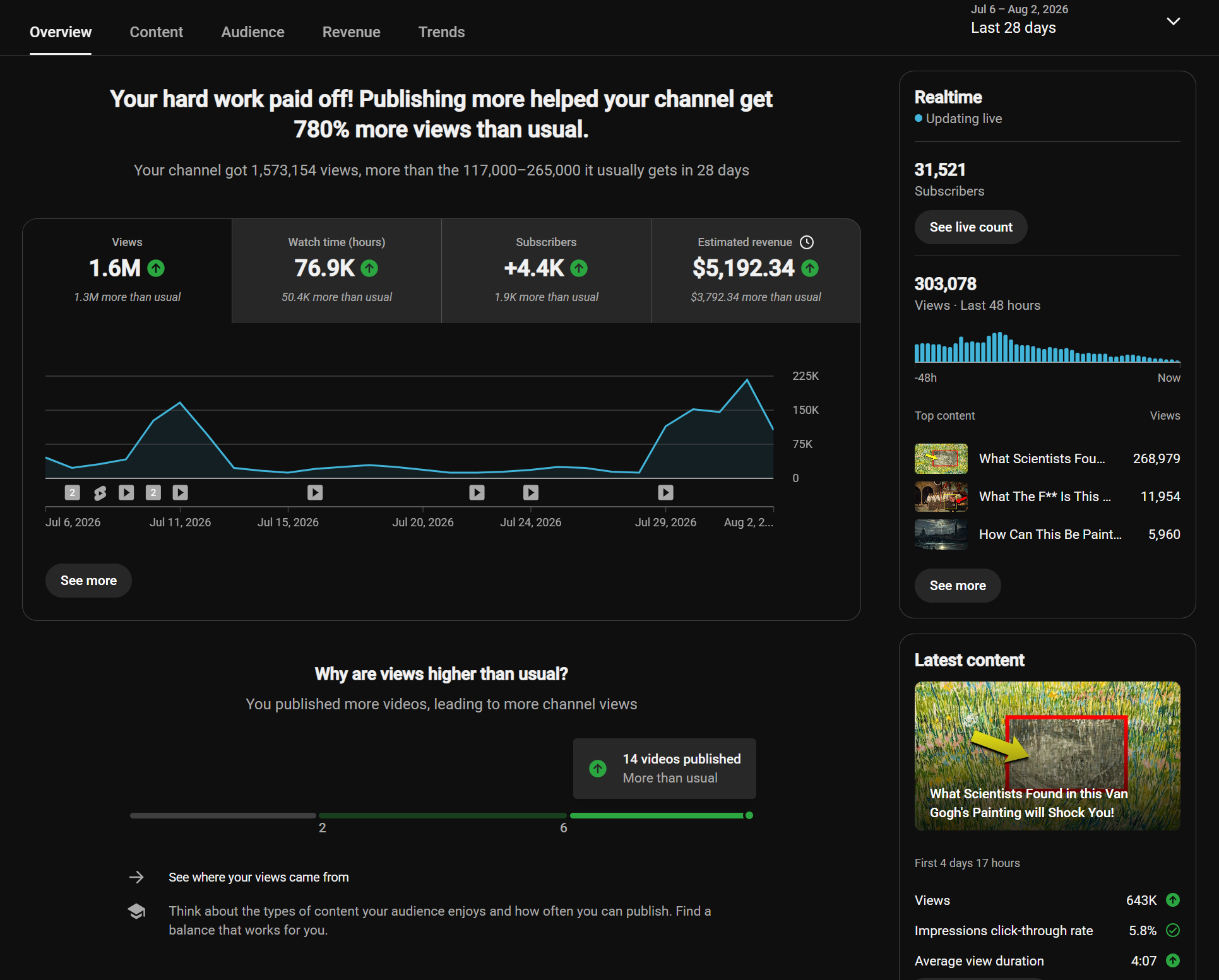Click video marker icon near Jul 24
The width and height of the screenshot is (1219, 980).
click(531, 493)
